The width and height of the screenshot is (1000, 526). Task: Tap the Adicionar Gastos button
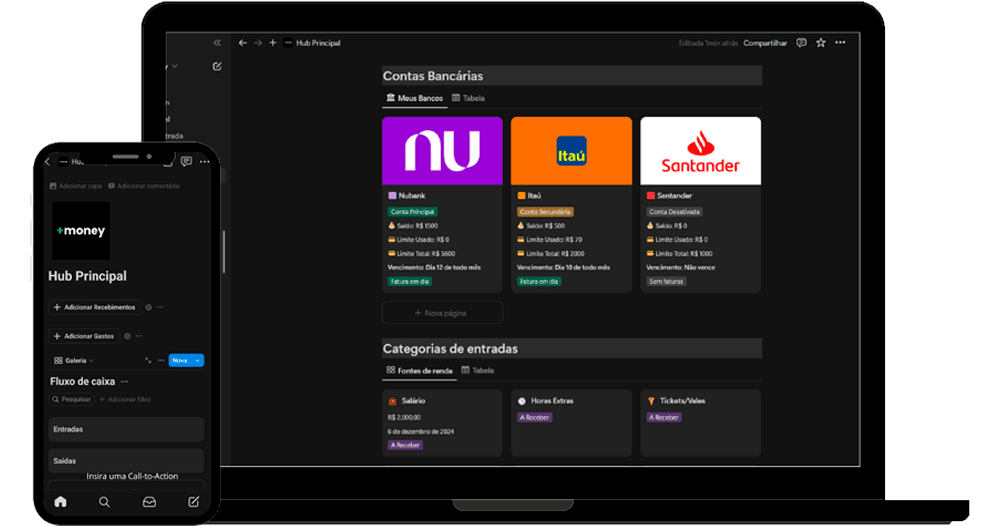(84, 336)
